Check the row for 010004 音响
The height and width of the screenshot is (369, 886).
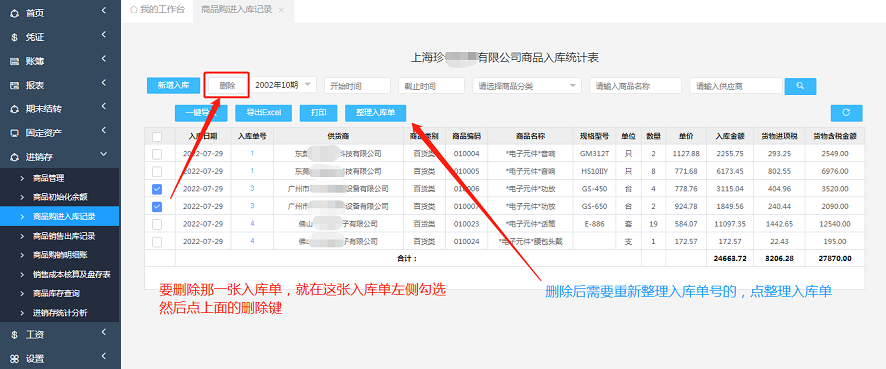[x=157, y=154]
